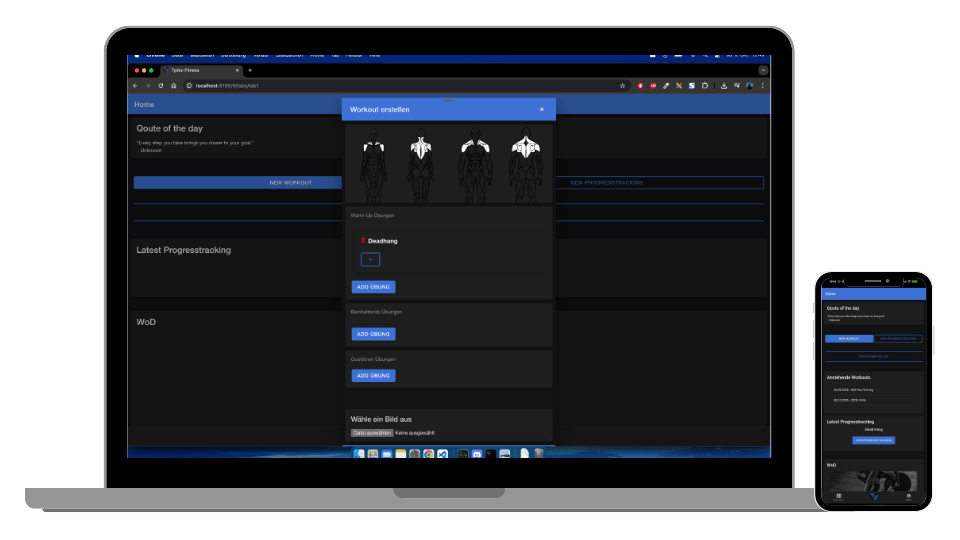Open Launchpad from the dock
Screen dimensions: 960x540
click(x=373, y=454)
